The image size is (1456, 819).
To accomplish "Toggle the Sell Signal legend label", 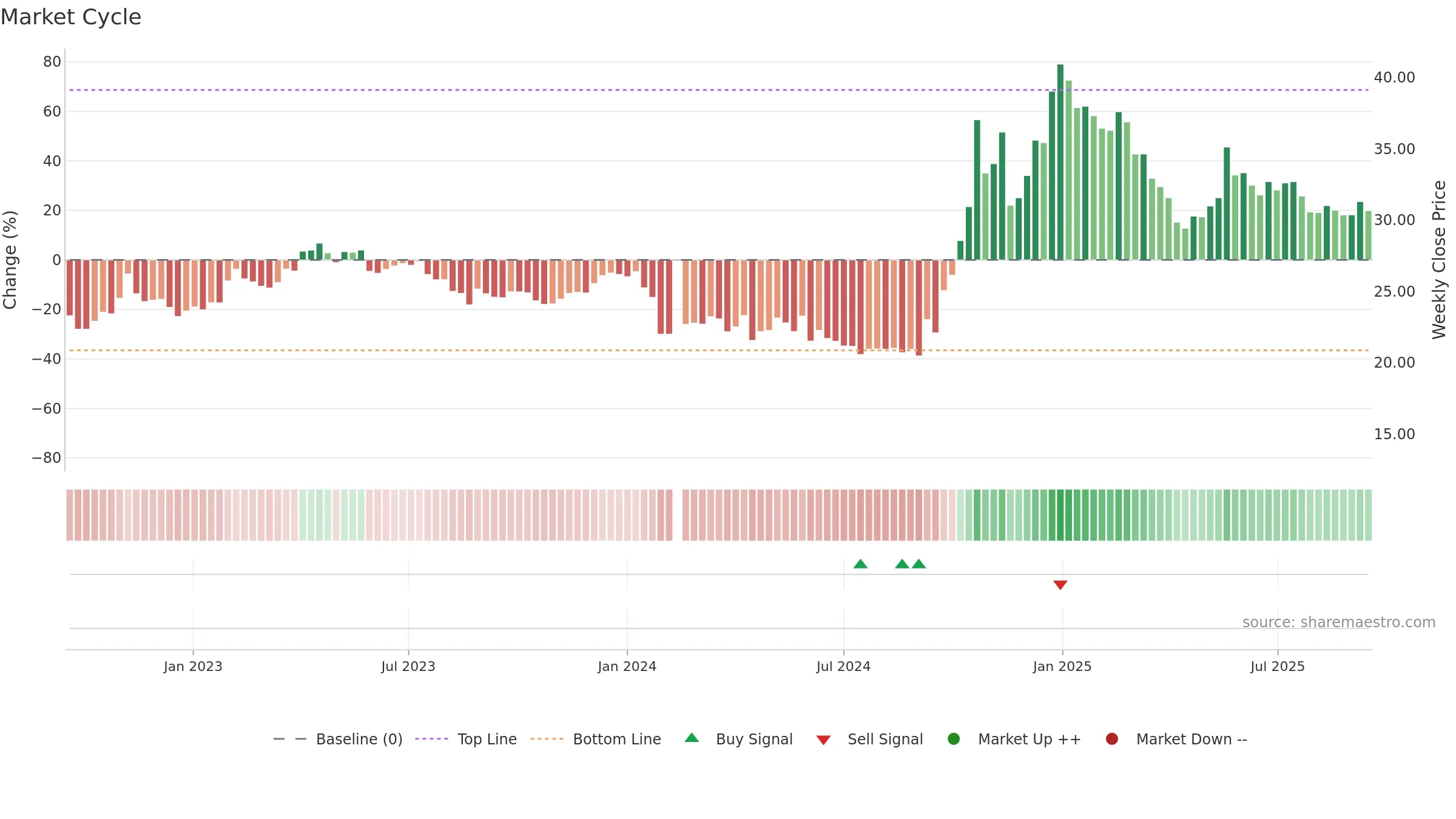I will 885,739.
